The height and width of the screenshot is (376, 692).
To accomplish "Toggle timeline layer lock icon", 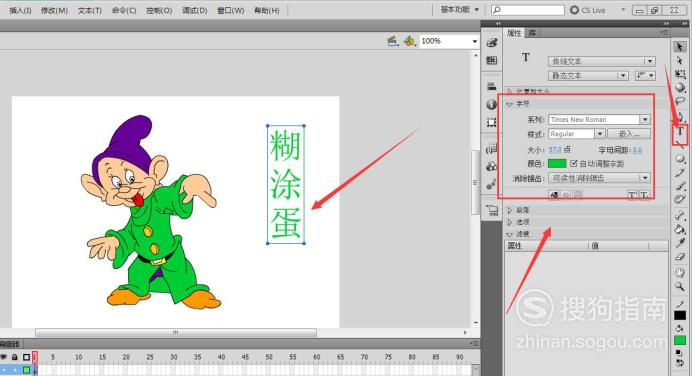I will [x=15, y=357].
